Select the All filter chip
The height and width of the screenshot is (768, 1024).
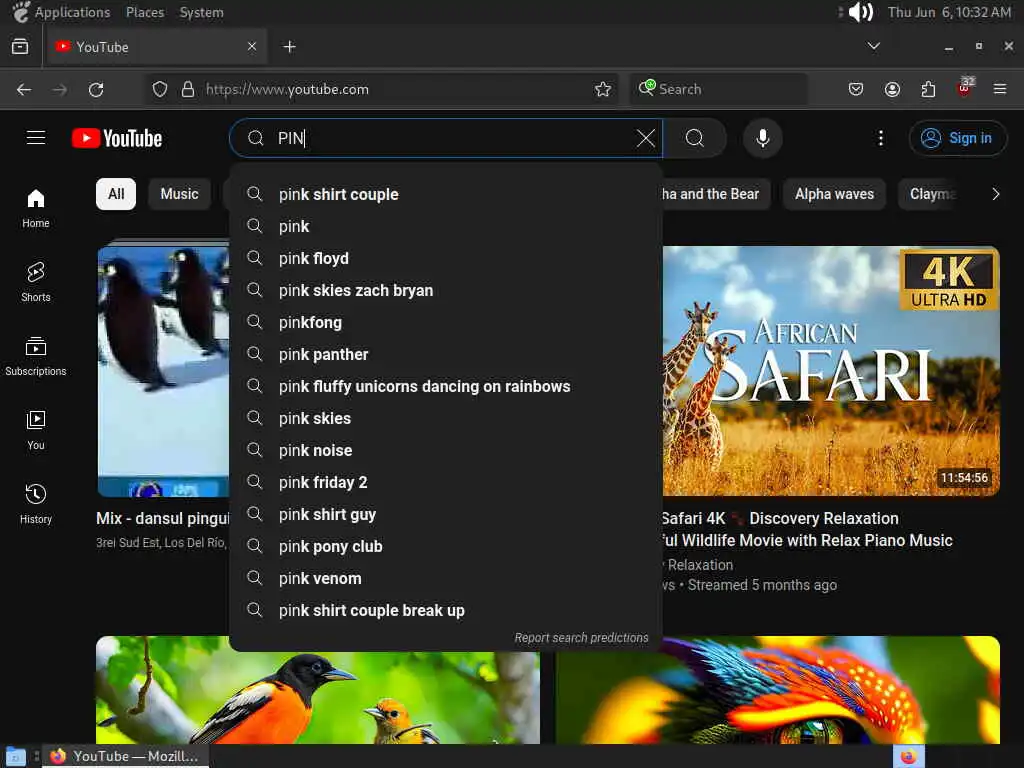(116, 194)
